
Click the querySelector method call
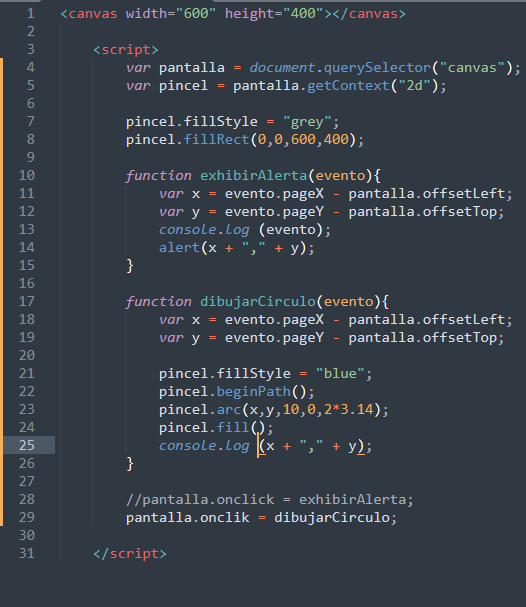[x=377, y=68]
